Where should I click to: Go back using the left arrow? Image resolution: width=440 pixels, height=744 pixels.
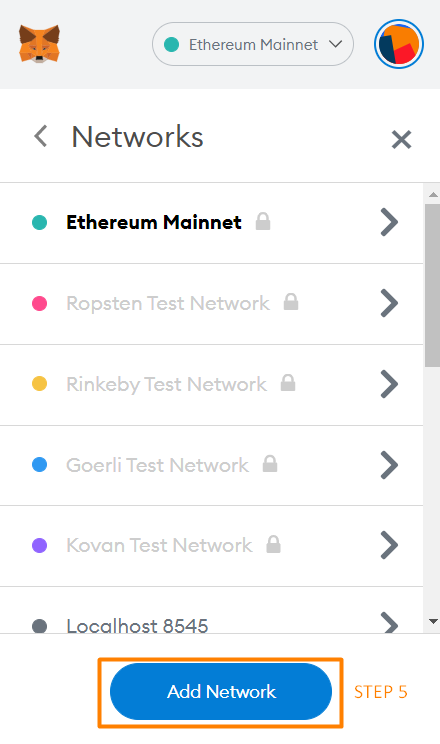41,136
